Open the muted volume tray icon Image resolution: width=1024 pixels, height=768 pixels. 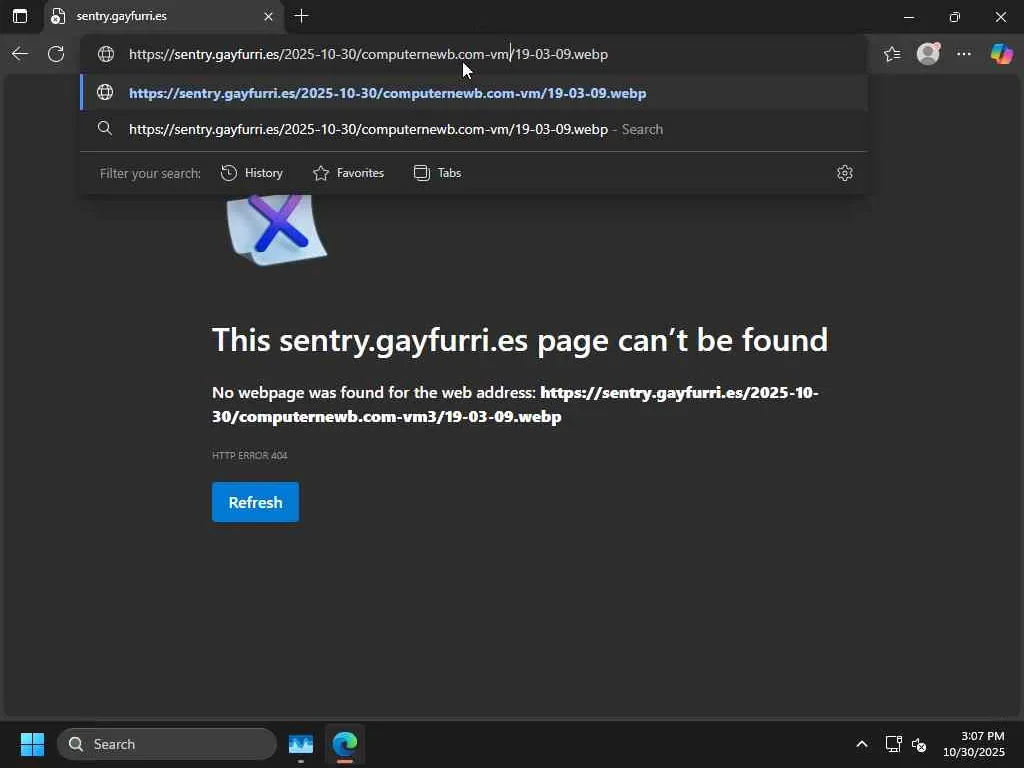pos(919,744)
